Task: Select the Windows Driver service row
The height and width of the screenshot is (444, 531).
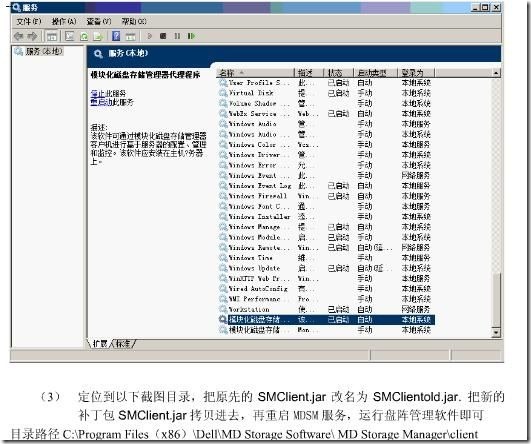Action: (326, 155)
